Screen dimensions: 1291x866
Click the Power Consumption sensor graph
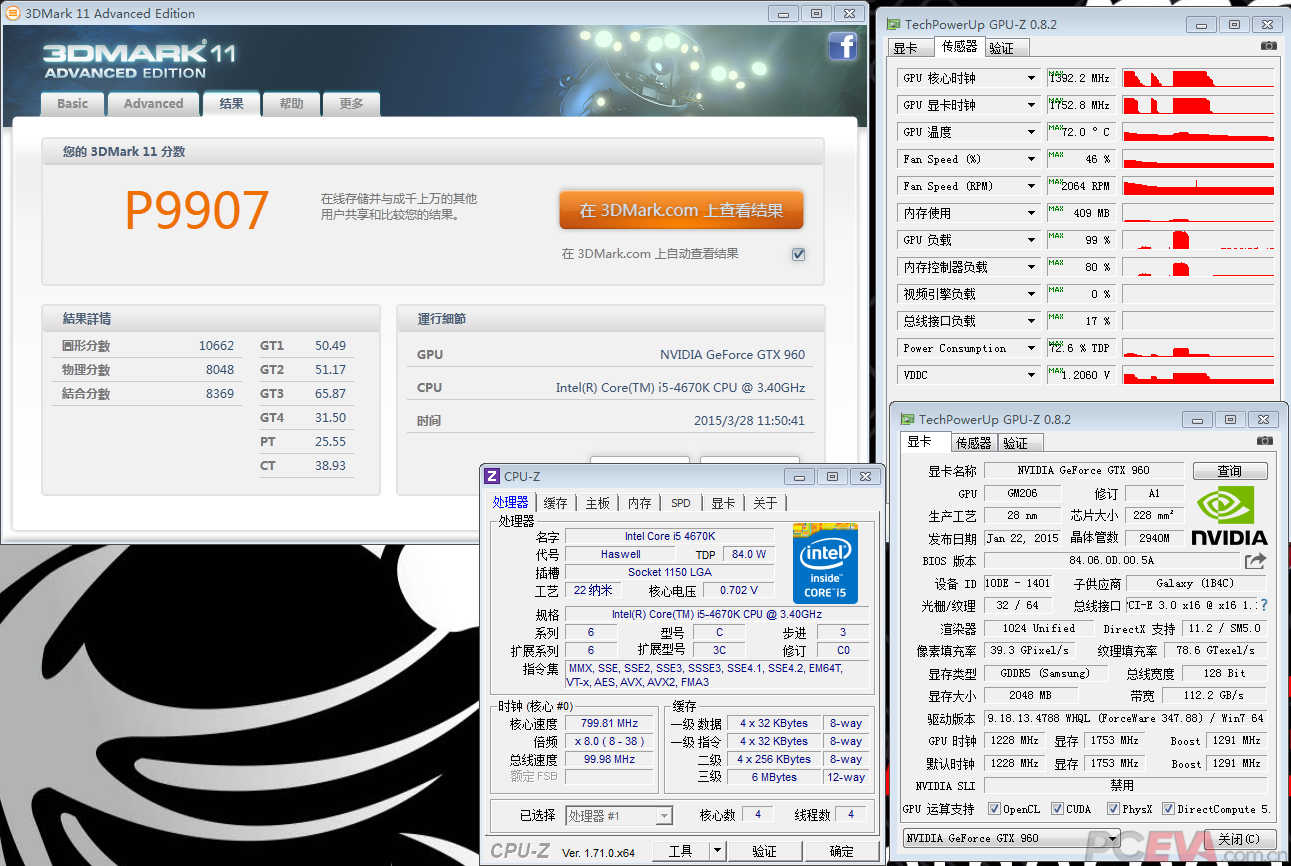point(1198,348)
